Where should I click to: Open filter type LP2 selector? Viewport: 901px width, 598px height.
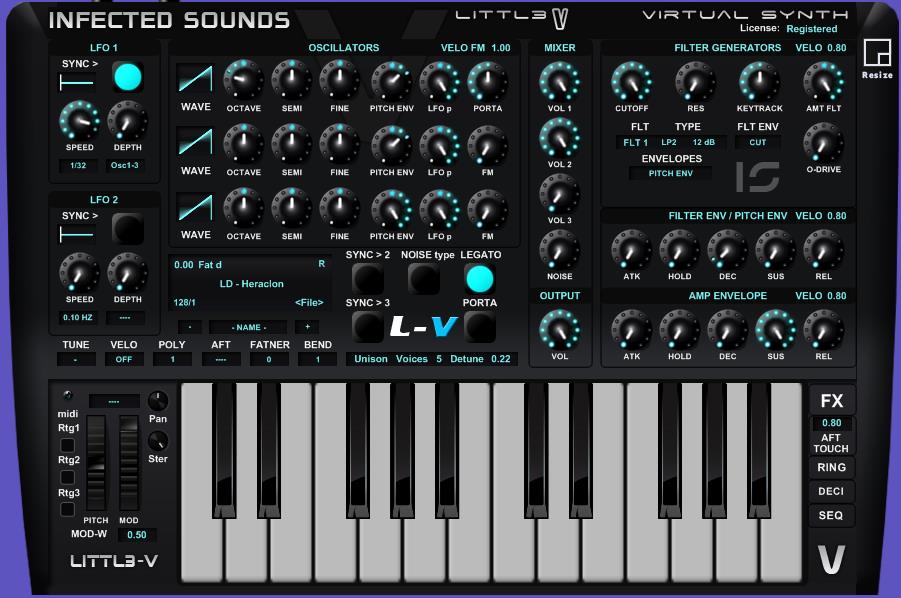(x=669, y=142)
